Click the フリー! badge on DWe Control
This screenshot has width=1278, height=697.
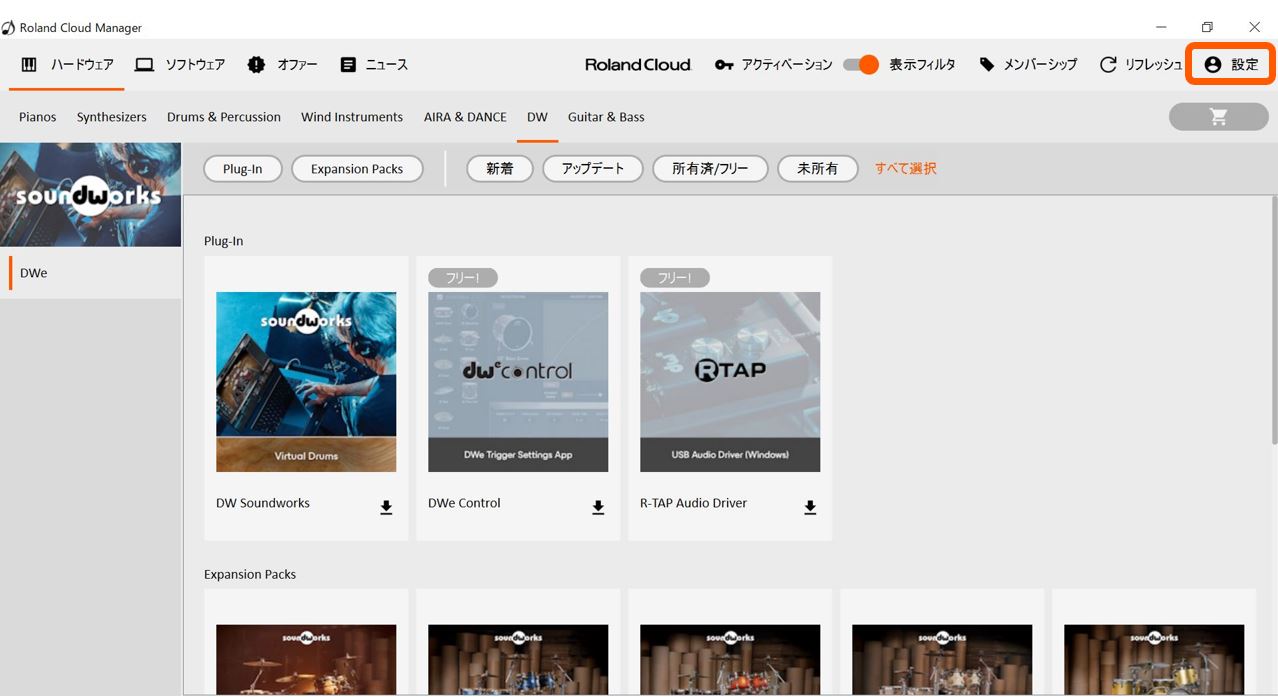[x=463, y=278]
